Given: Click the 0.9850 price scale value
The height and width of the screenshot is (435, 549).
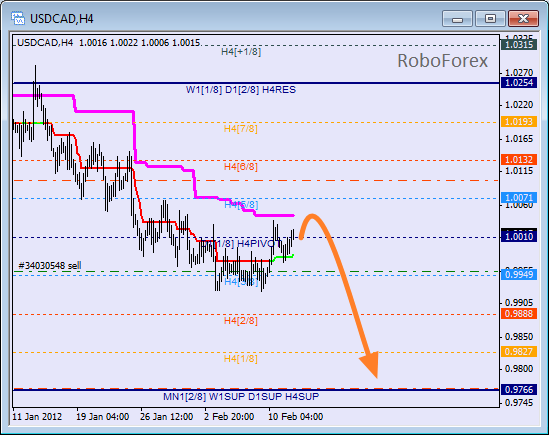Looking at the screenshot, I should (519, 337).
